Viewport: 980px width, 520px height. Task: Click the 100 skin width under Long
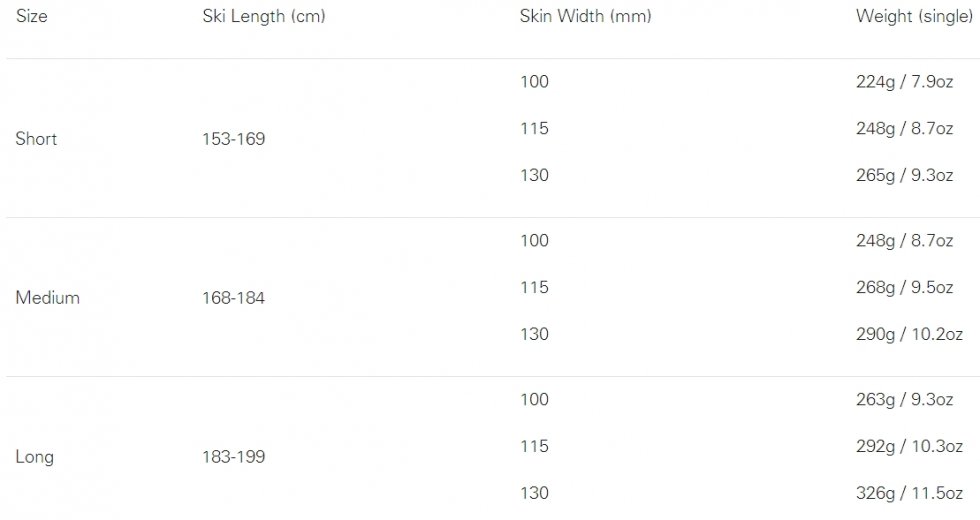tap(534, 399)
